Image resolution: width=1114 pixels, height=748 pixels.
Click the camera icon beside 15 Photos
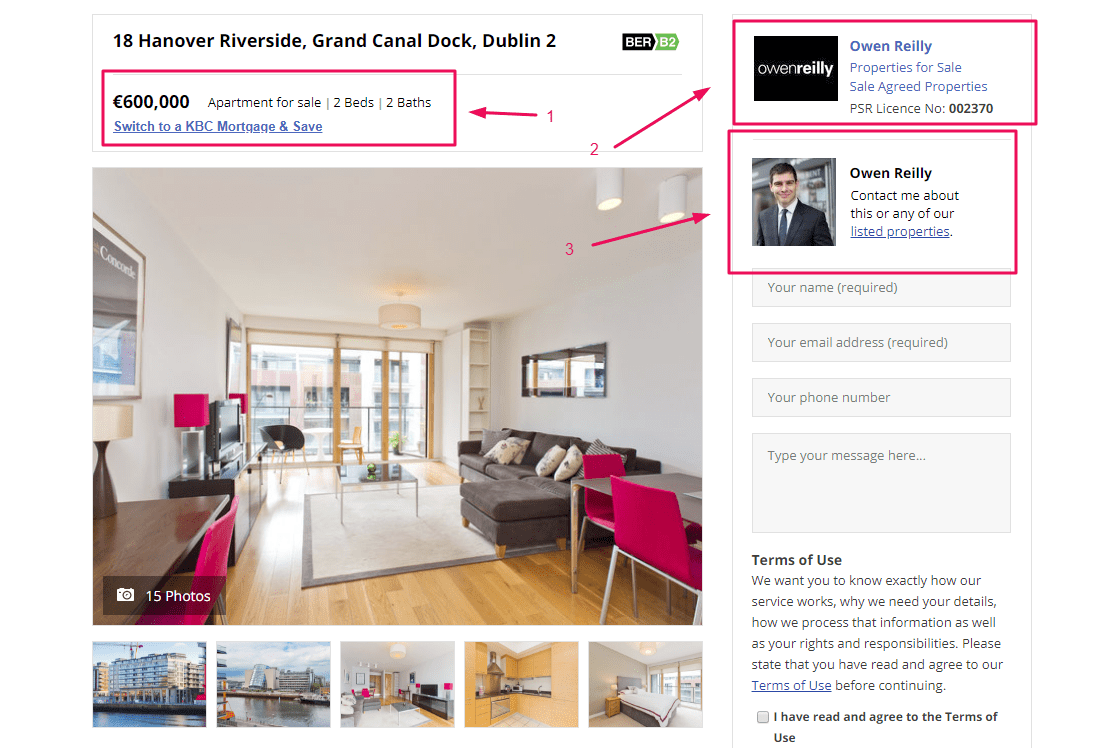126,595
